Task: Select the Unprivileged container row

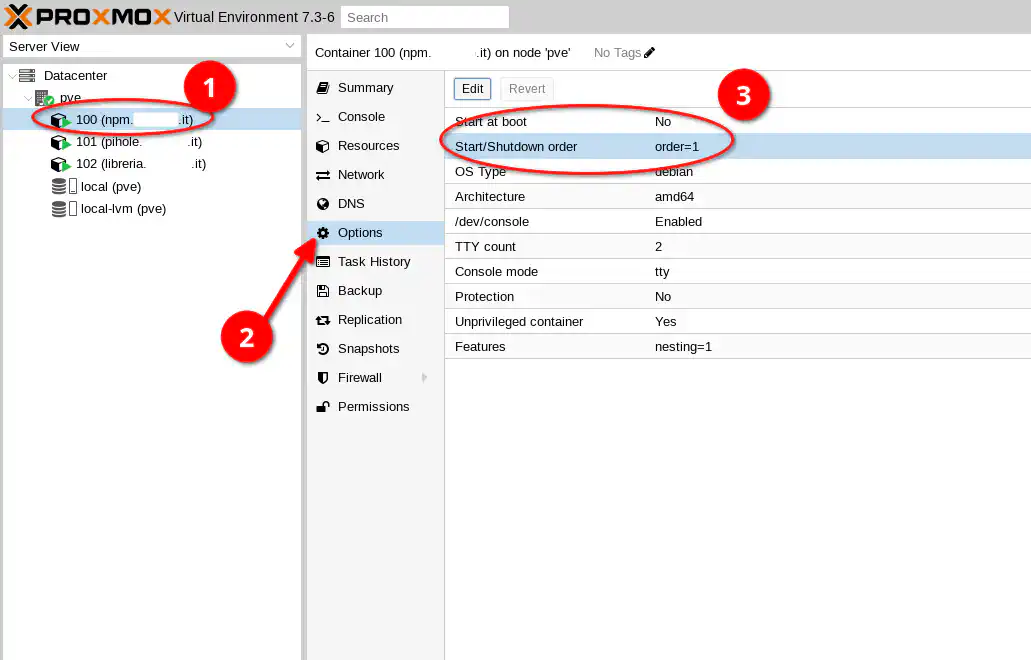Action: (x=738, y=321)
